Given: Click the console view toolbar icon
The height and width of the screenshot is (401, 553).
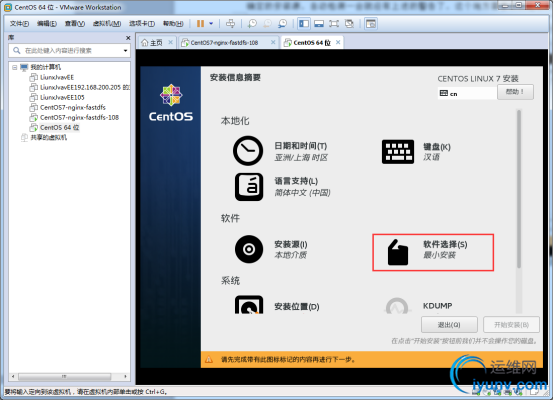Looking at the screenshot, I should pyautogui.click(x=371, y=24).
